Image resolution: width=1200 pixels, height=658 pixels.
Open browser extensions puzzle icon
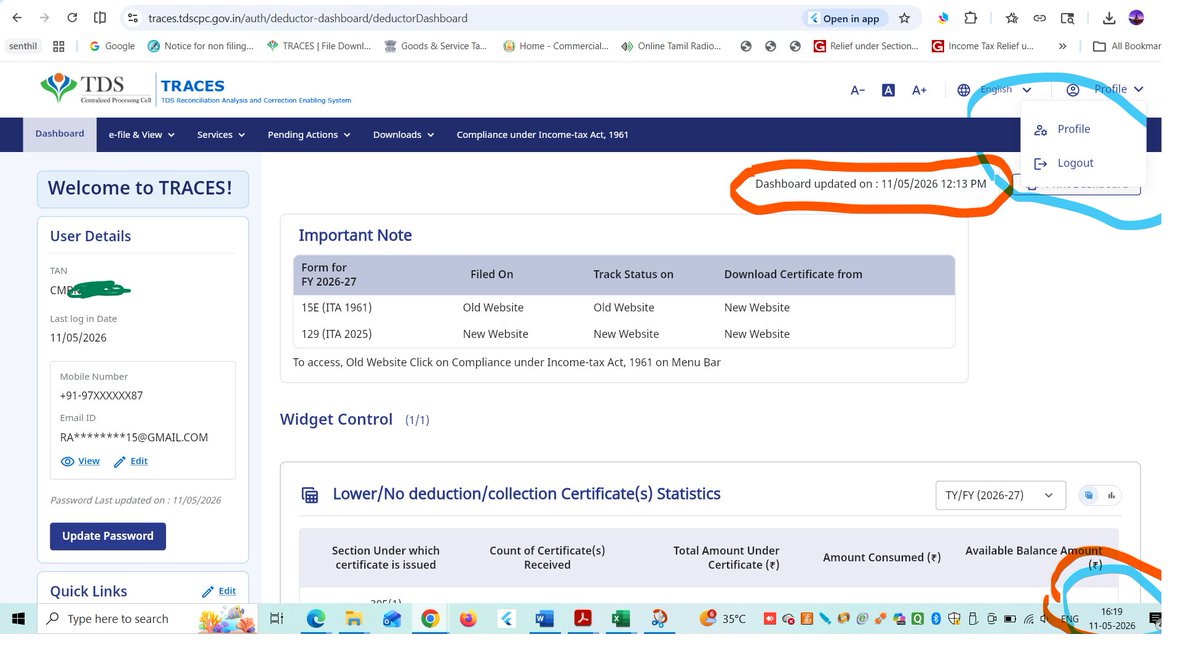pyautogui.click(x=970, y=18)
